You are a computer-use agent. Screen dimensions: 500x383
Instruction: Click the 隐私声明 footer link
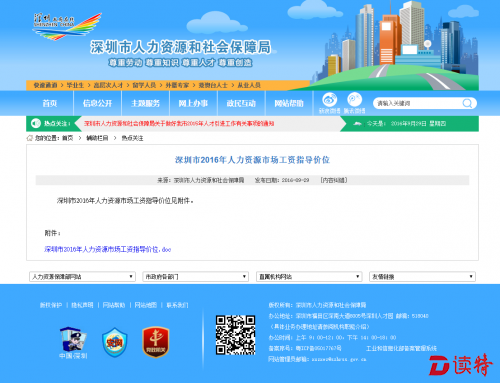[82, 305]
